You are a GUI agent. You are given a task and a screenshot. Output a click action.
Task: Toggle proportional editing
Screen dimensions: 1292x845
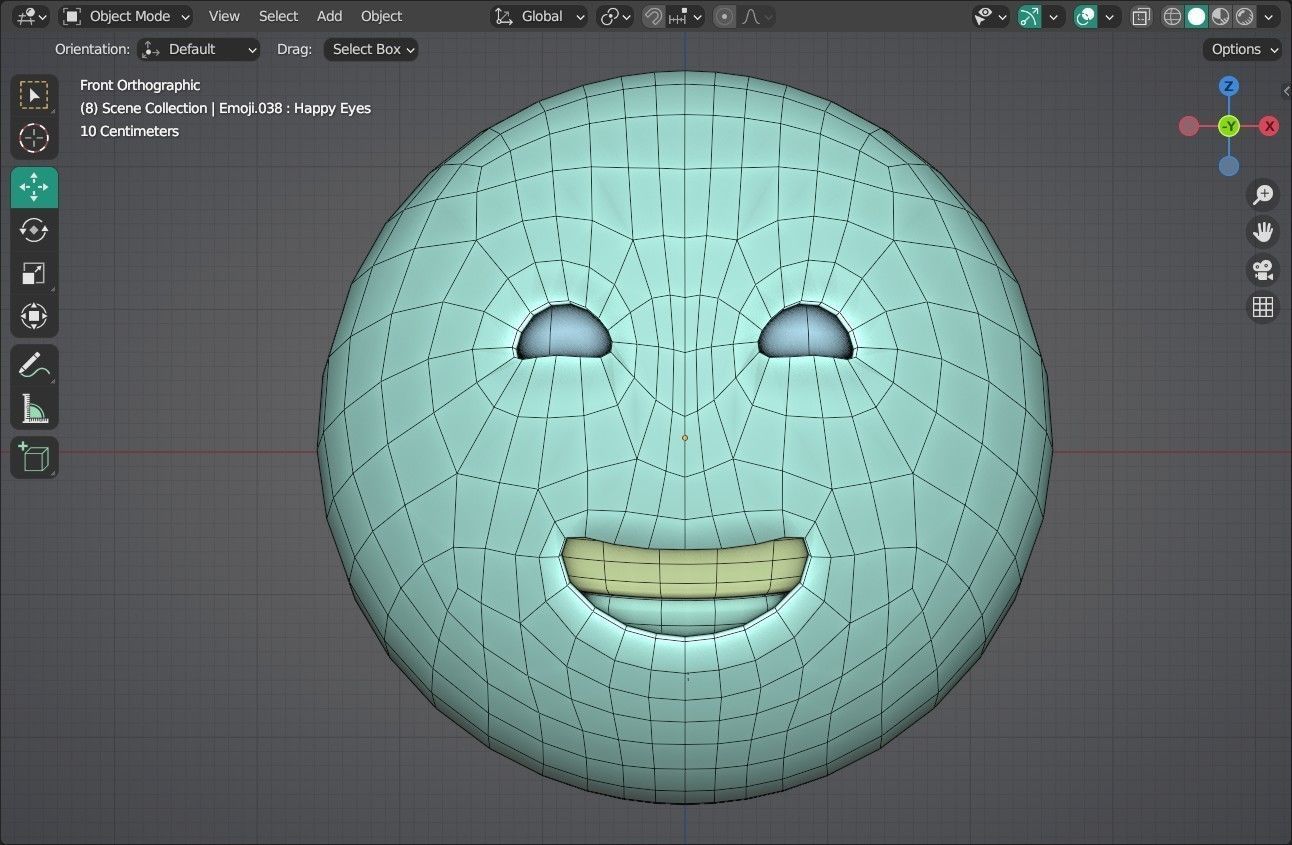click(725, 16)
